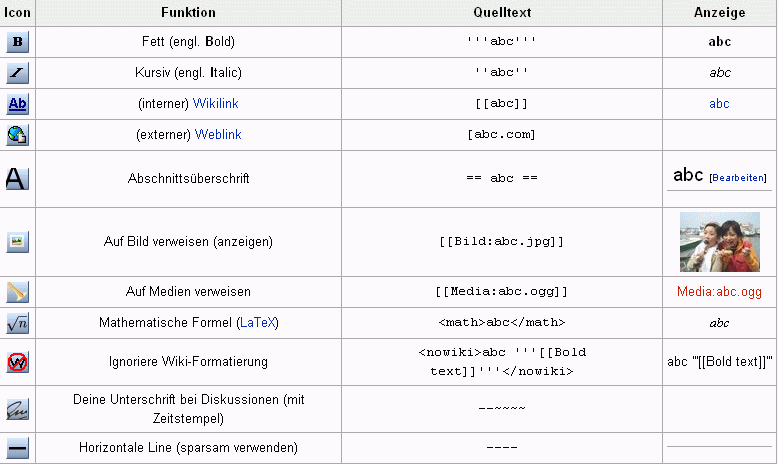Click the section heading 'A' icon
Viewport: 778px width, 464px height.
(x=18, y=178)
